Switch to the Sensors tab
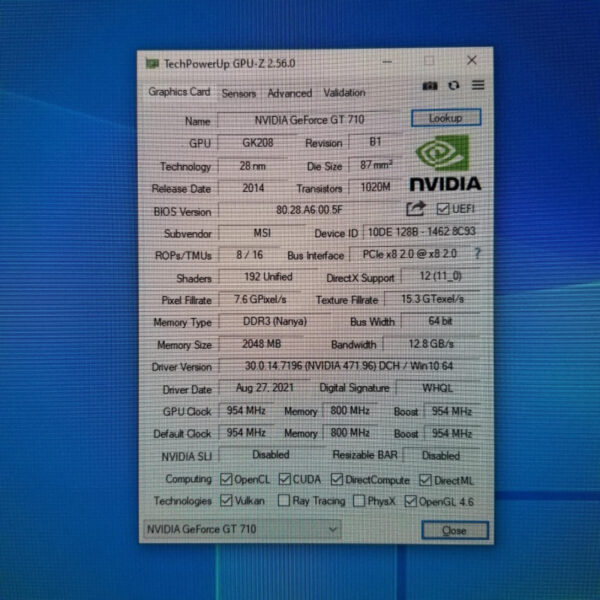The width and height of the screenshot is (600, 600). point(239,93)
